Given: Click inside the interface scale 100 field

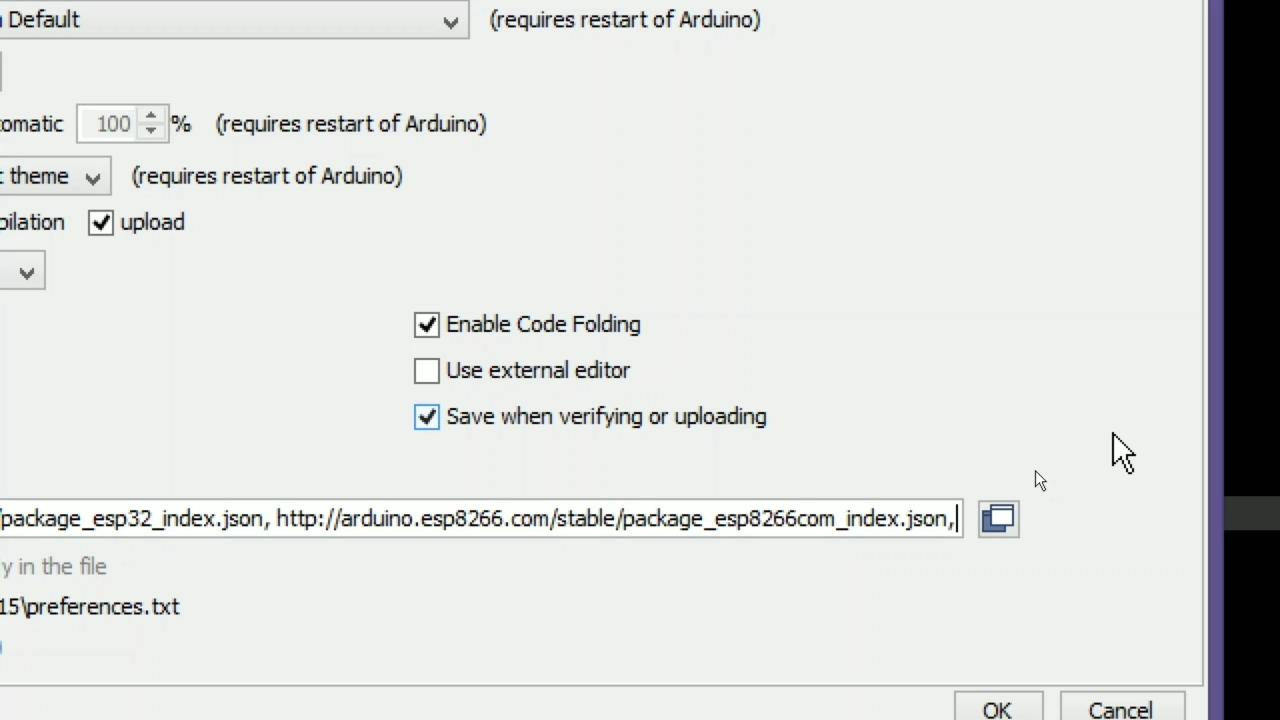Looking at the screenshot, I should click(110, 124).
